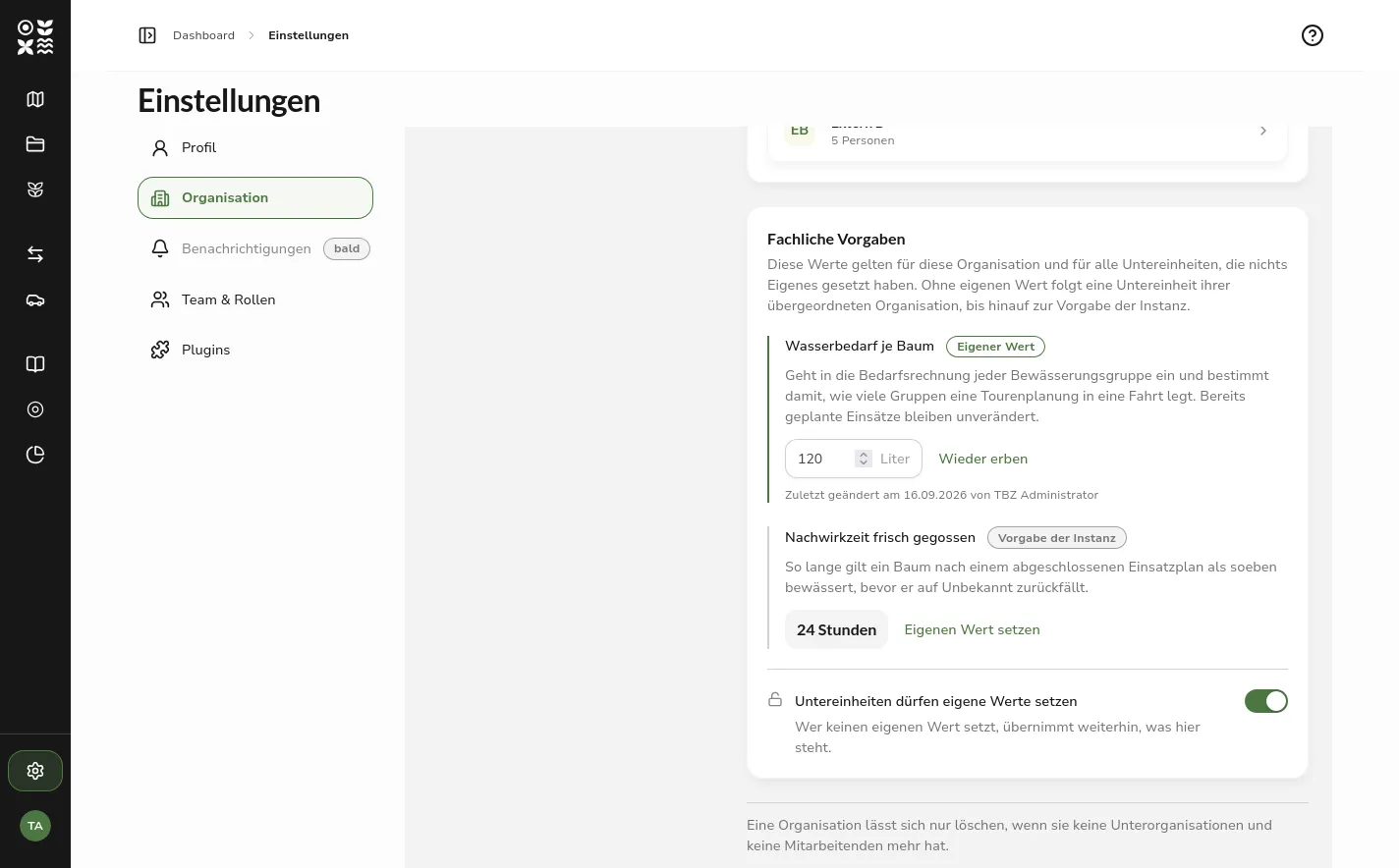Click the Wasserbedarf 120 Liter input field
This screenshot has height=868, width=1399.
pyautogui.click(x=854, y=459)
